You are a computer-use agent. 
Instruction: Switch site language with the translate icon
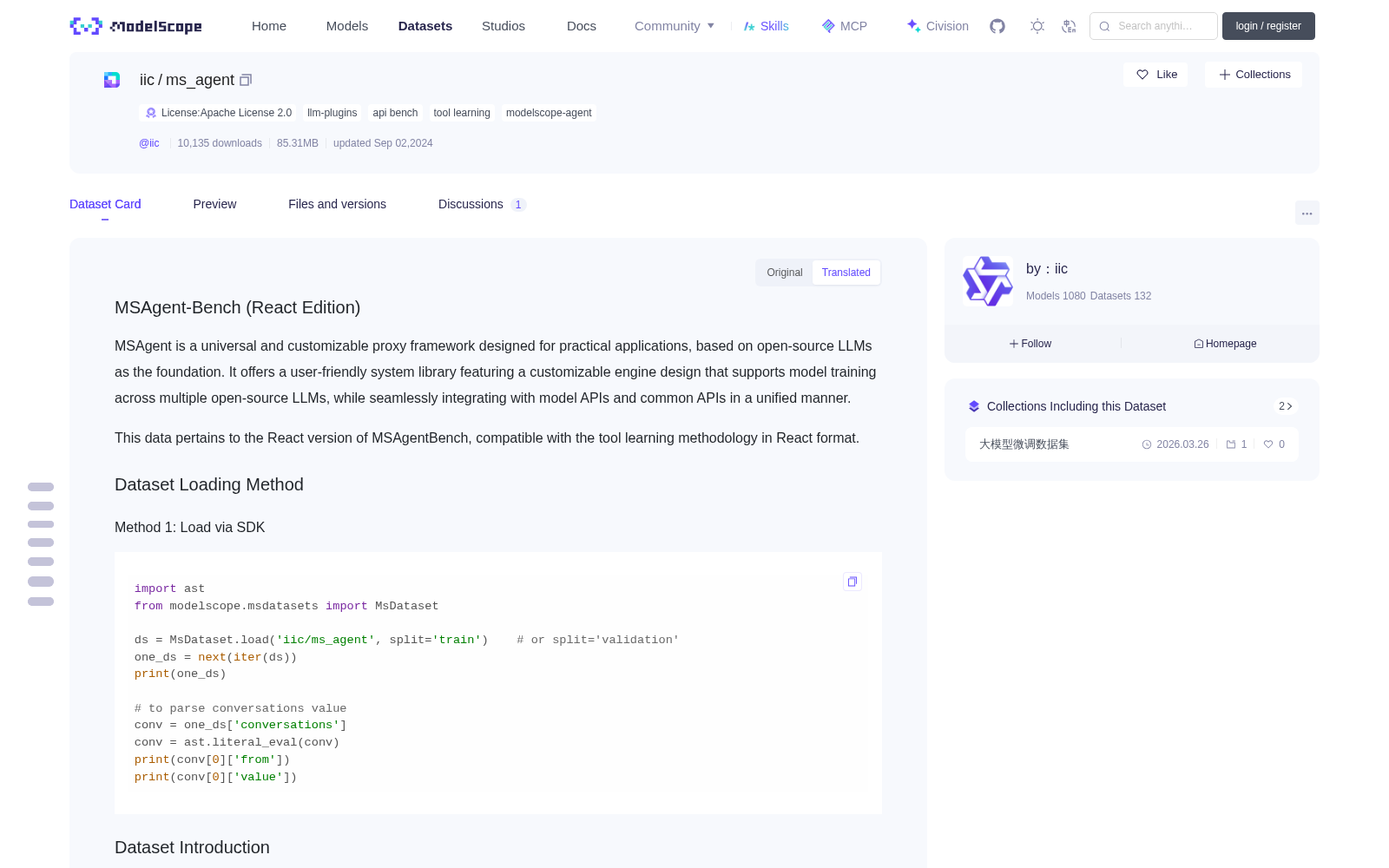click(1070, 26)
